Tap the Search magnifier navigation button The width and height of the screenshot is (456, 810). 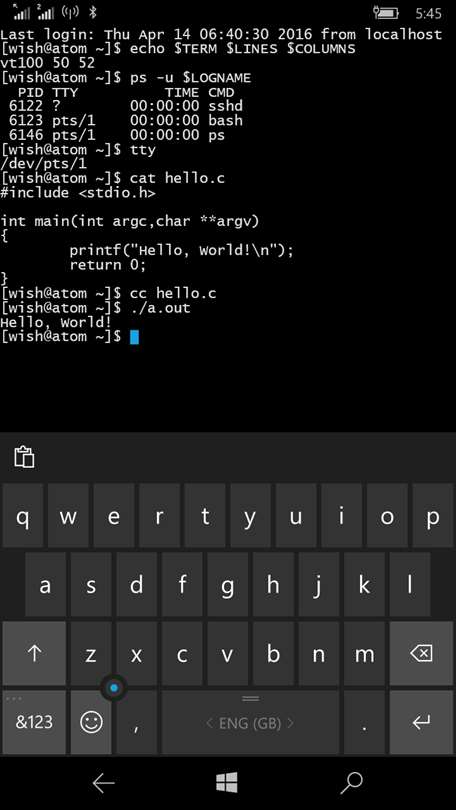point(352,784)
